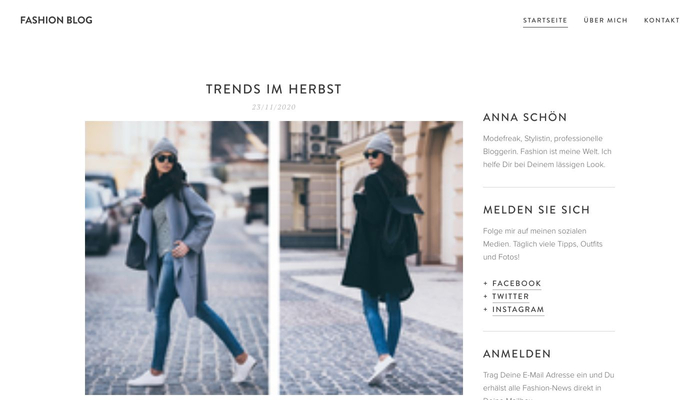Click the Anmelden sidebar heading
Screen dimensions: 700x400
click(x=517, y=354)
